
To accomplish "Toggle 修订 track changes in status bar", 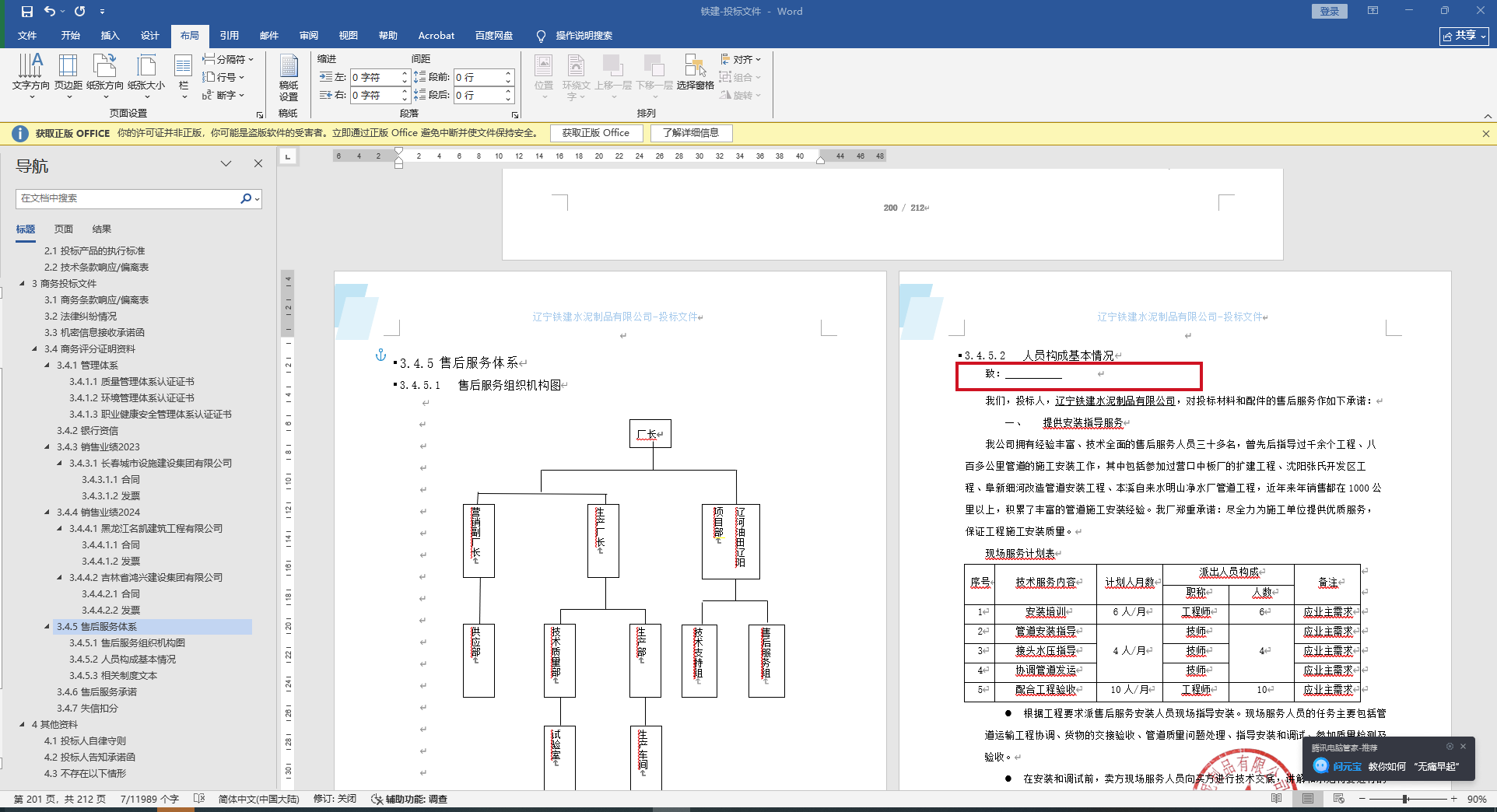I will [x=335, y=799].
